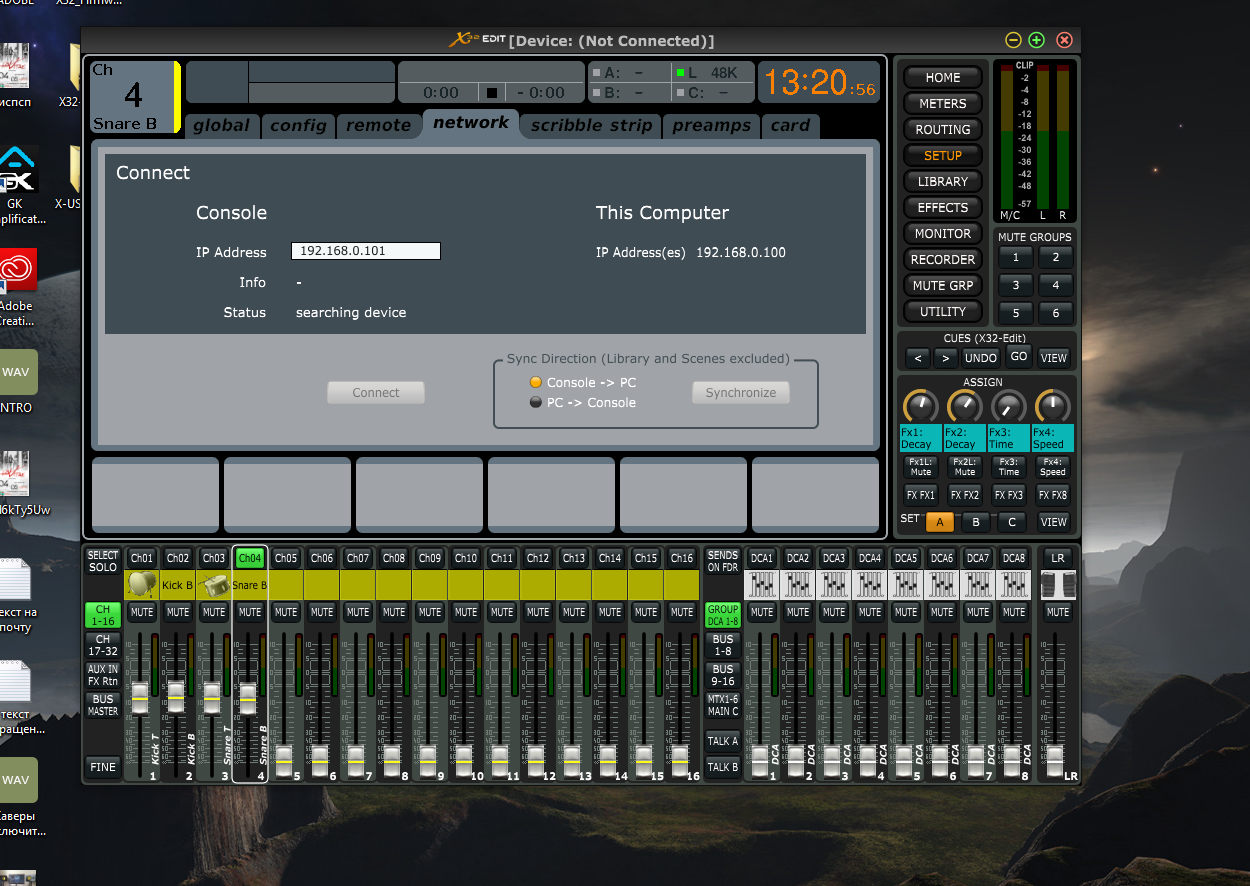This screenshot has width=1250, height=886.
Task: Open the MONITOR view
Action: coord(942,233)
